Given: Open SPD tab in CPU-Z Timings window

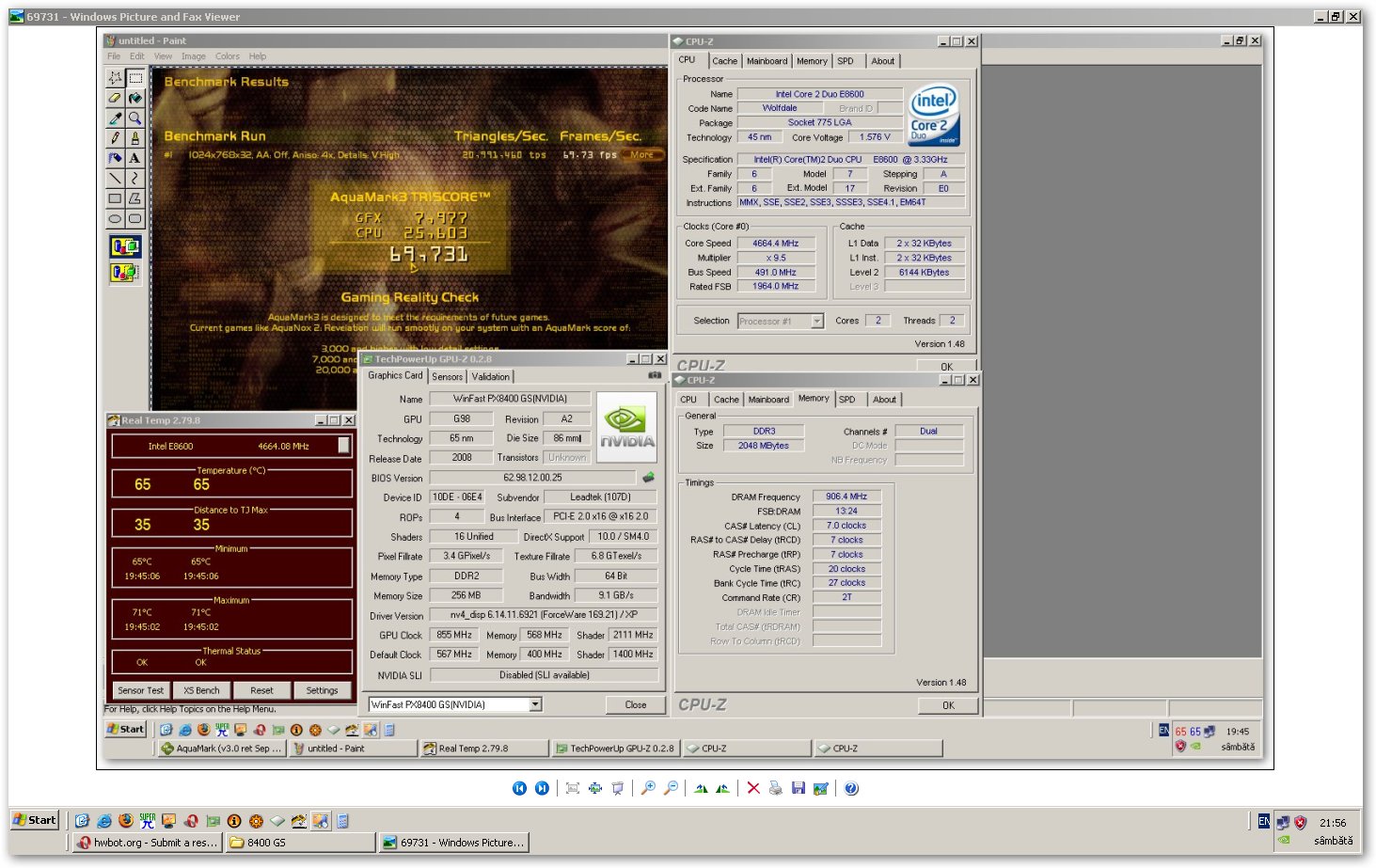Looking at the screenshot, I should (847, 400).
